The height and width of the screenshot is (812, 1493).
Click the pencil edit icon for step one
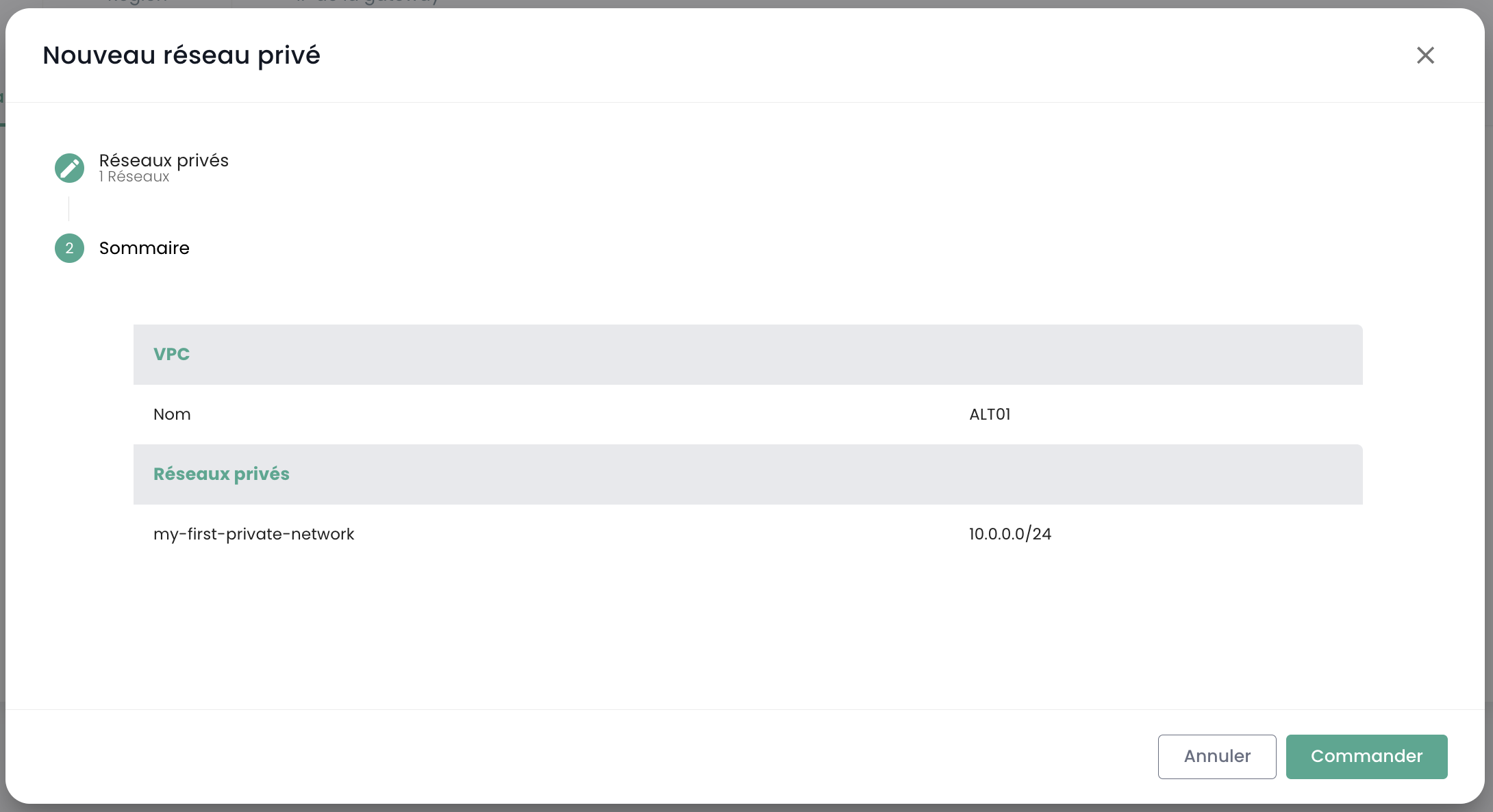(x=69, y=168)
